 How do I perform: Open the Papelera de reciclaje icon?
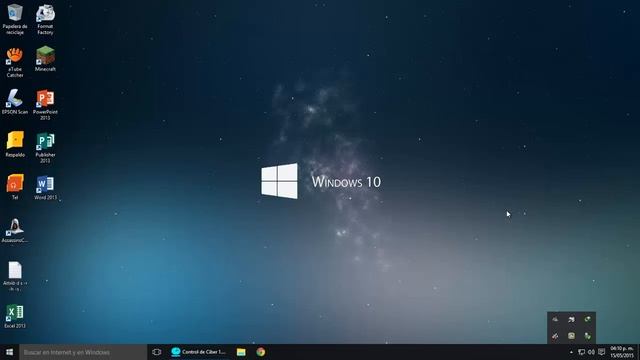pos(15,19)
